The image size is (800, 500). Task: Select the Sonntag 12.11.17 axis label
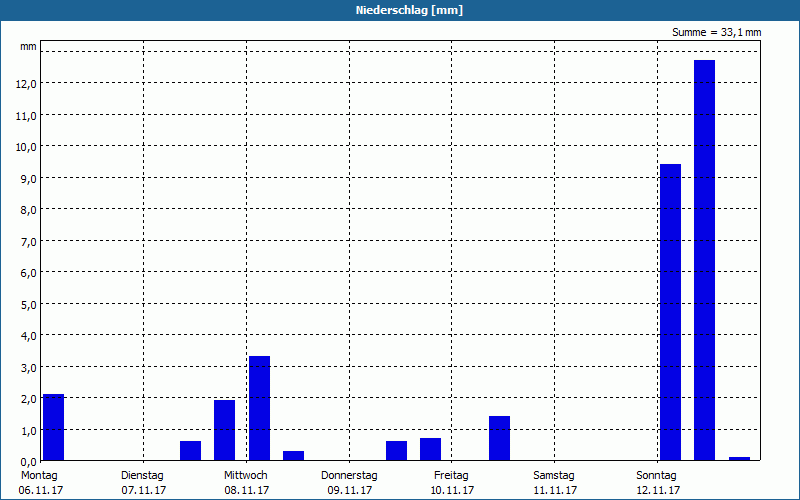click(x=658, y=483)
